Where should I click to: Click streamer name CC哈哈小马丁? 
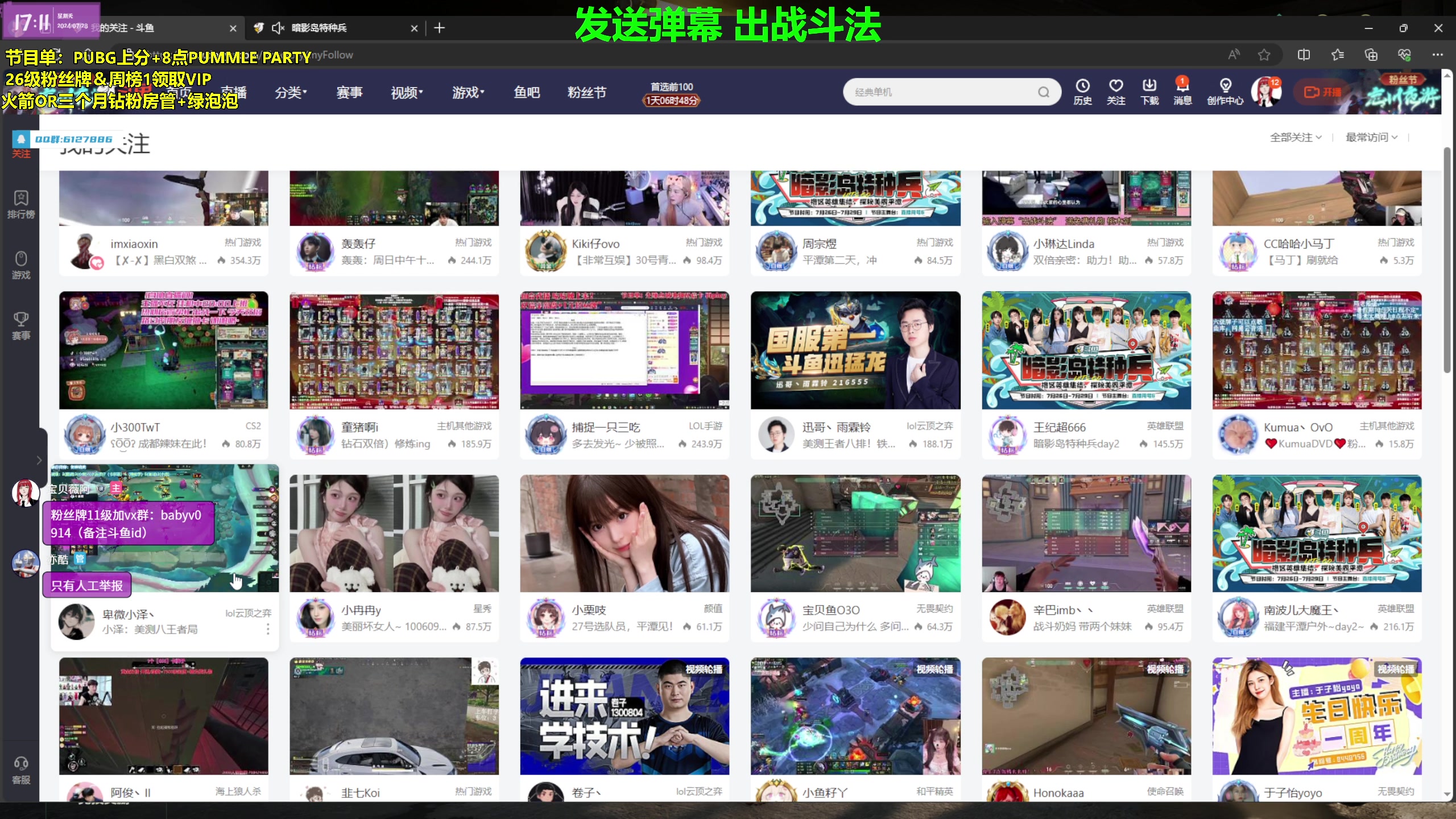[x=1298, y=243]
